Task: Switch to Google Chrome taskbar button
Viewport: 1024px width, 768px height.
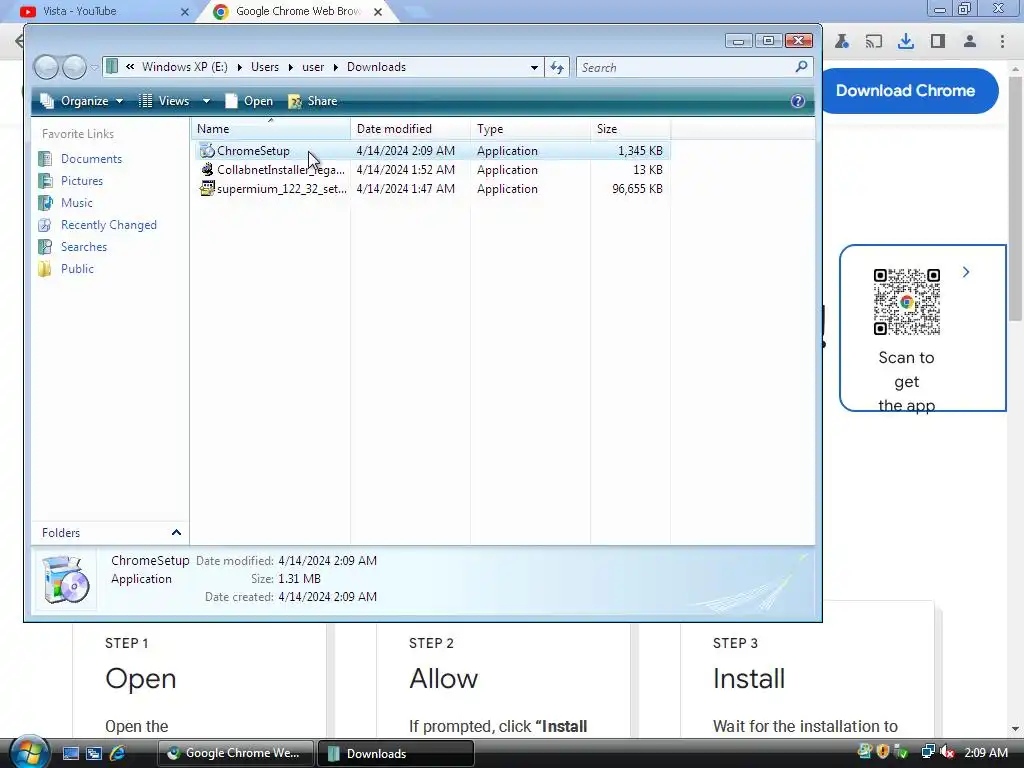Action: click(x=236, y=753)
